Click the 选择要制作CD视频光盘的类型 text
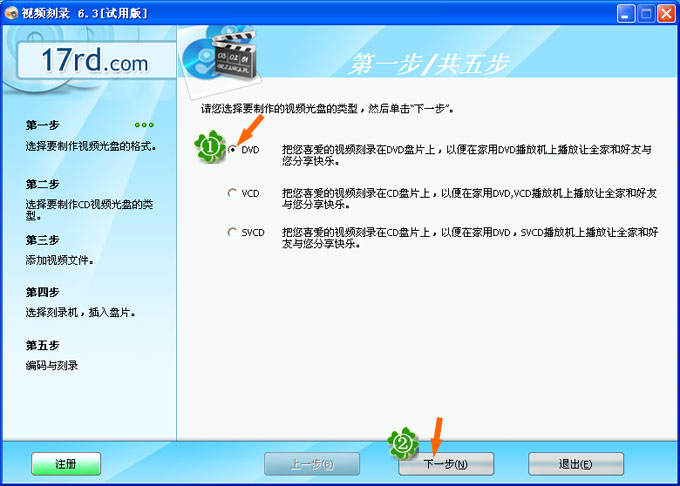 (89, 210)
